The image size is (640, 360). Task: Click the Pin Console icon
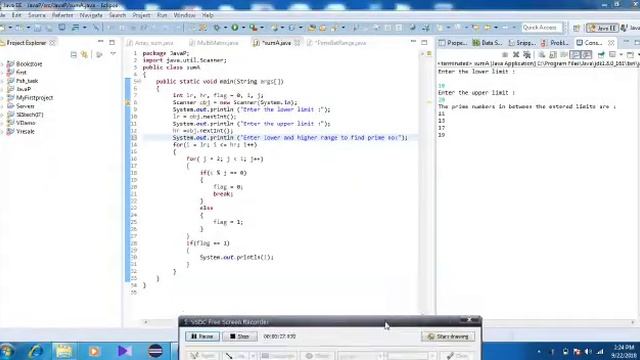click(x=601, y=54)
